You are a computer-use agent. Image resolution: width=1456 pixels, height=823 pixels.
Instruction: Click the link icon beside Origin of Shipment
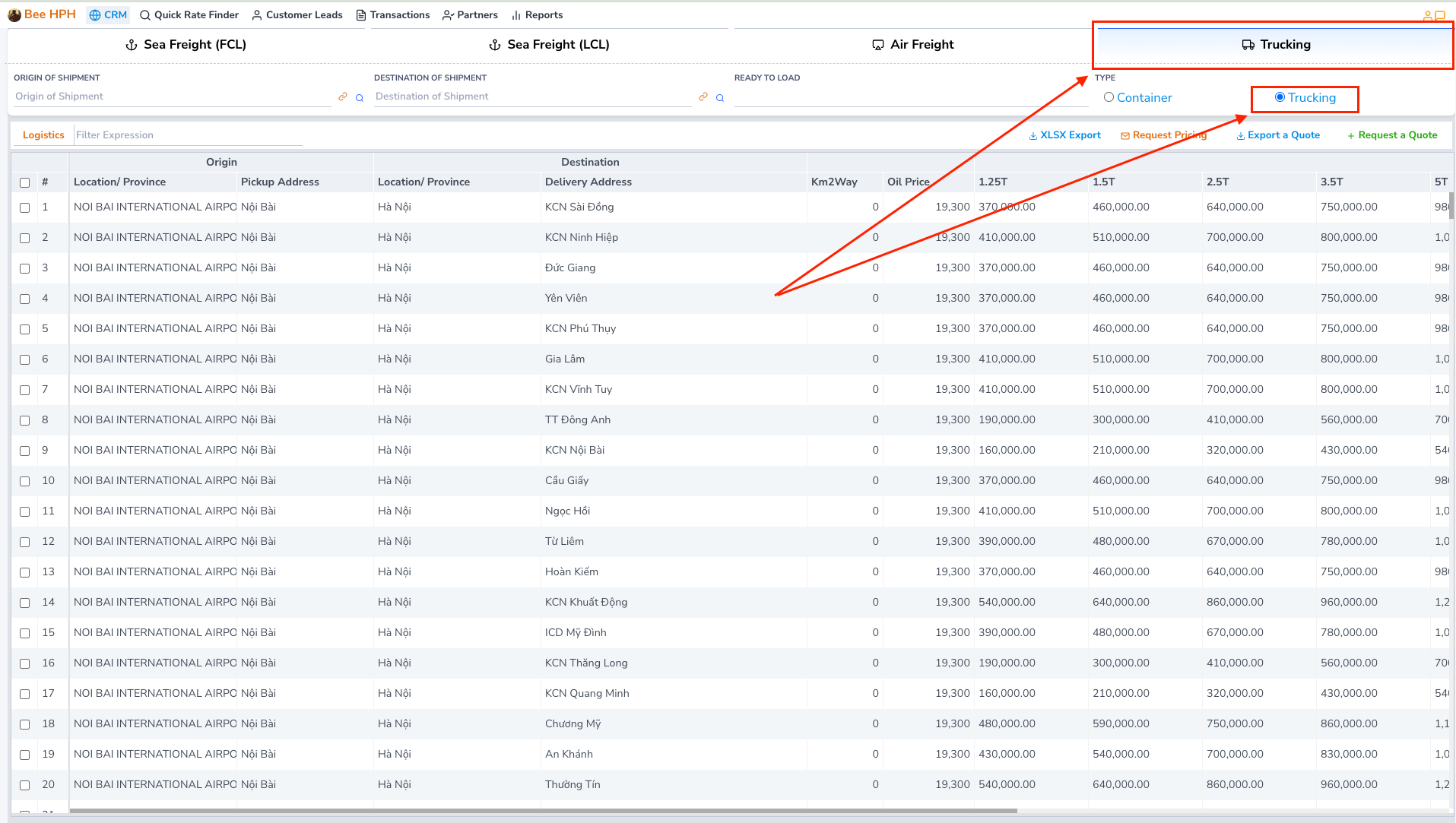[x=343, y=97]
